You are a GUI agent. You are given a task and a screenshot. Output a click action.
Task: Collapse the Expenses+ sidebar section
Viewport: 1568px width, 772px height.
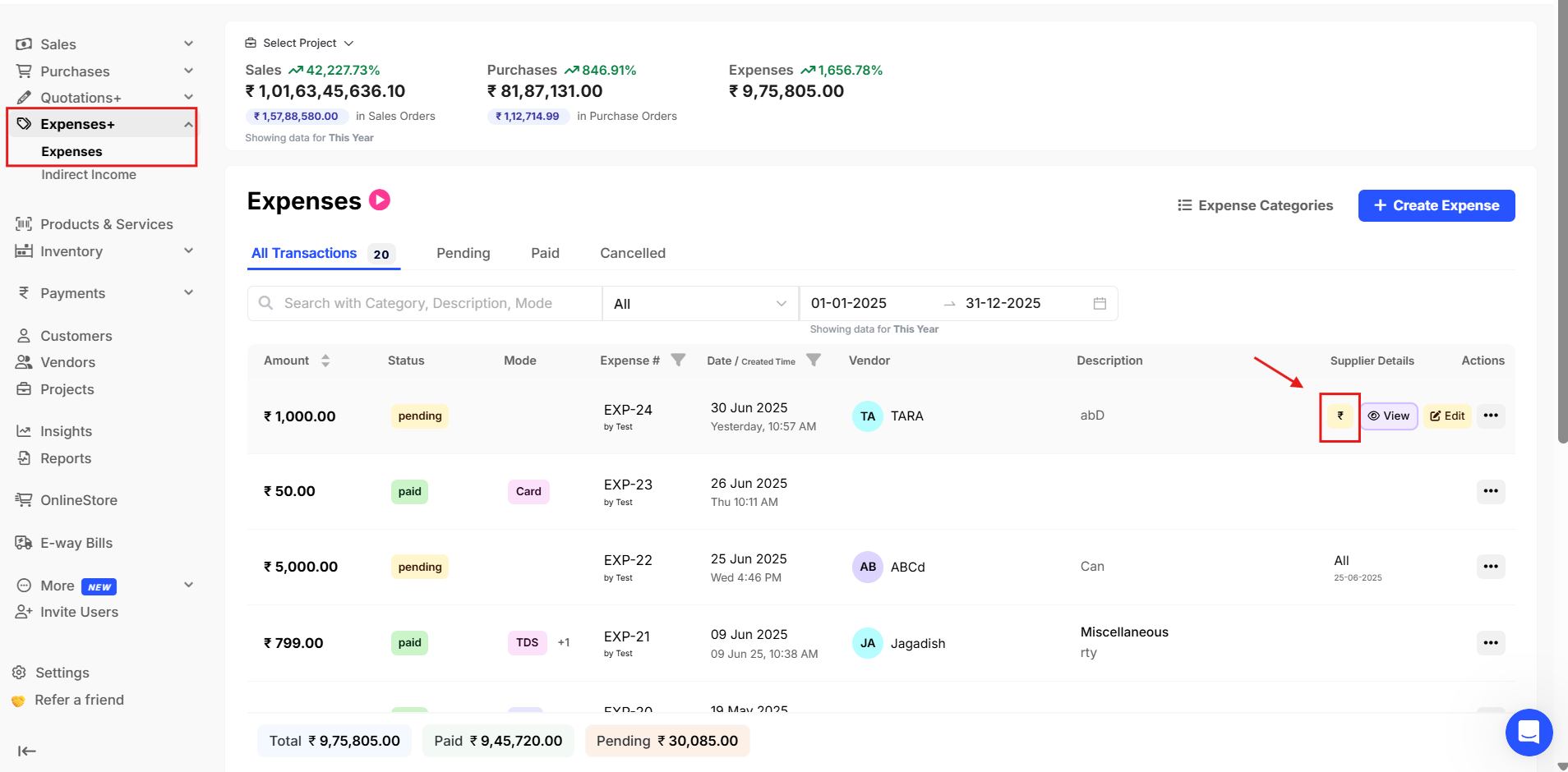tap(188, 124)
